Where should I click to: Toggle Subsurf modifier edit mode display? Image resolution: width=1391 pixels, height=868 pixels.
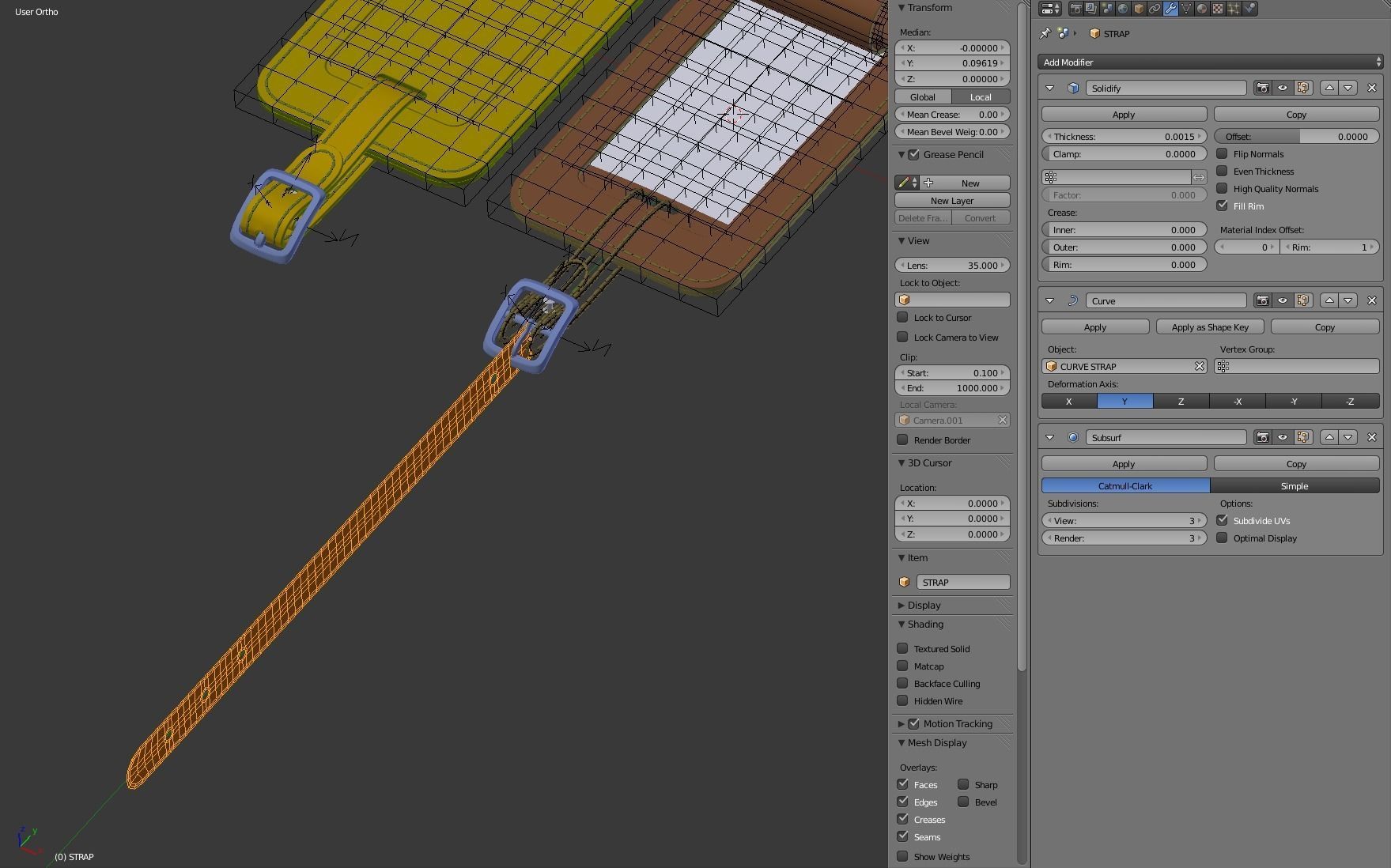tap(1303, 437)
